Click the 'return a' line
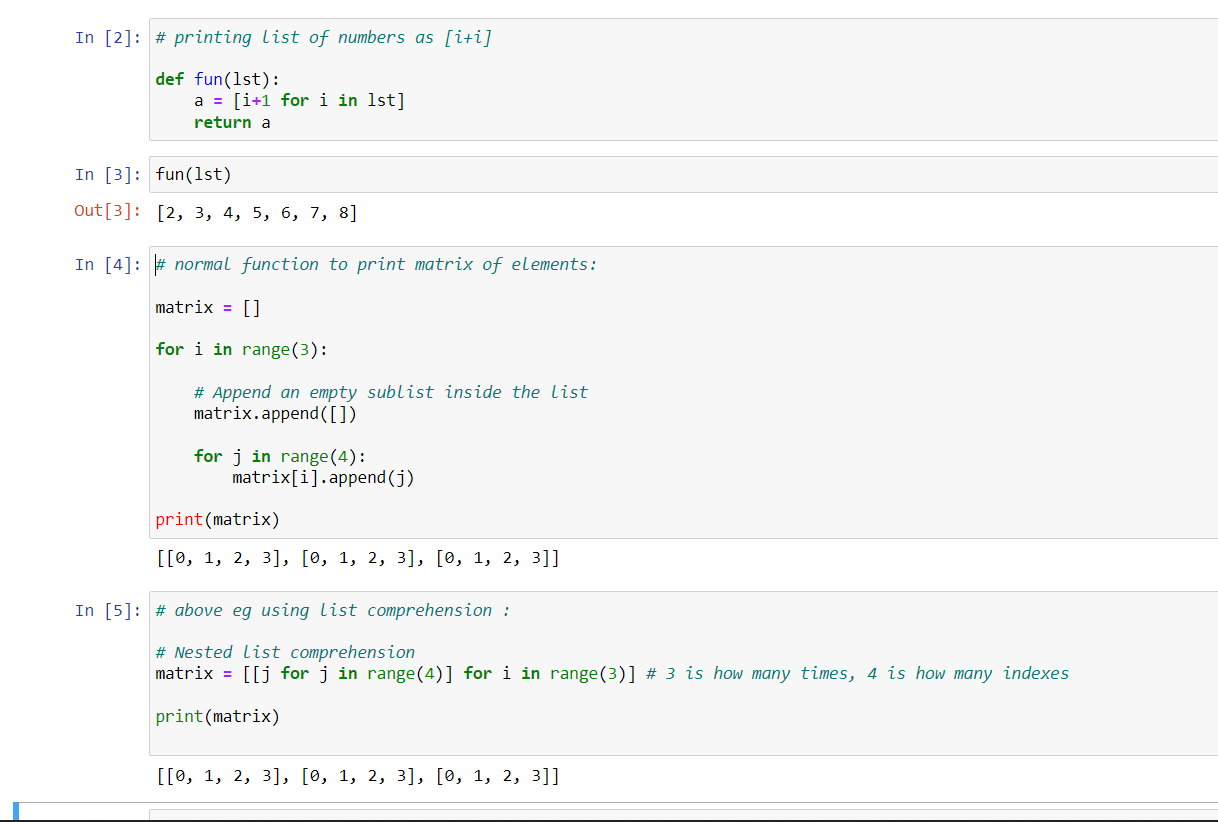Image resolution: width=1218 pixels, height=822 pixels. 232,122
